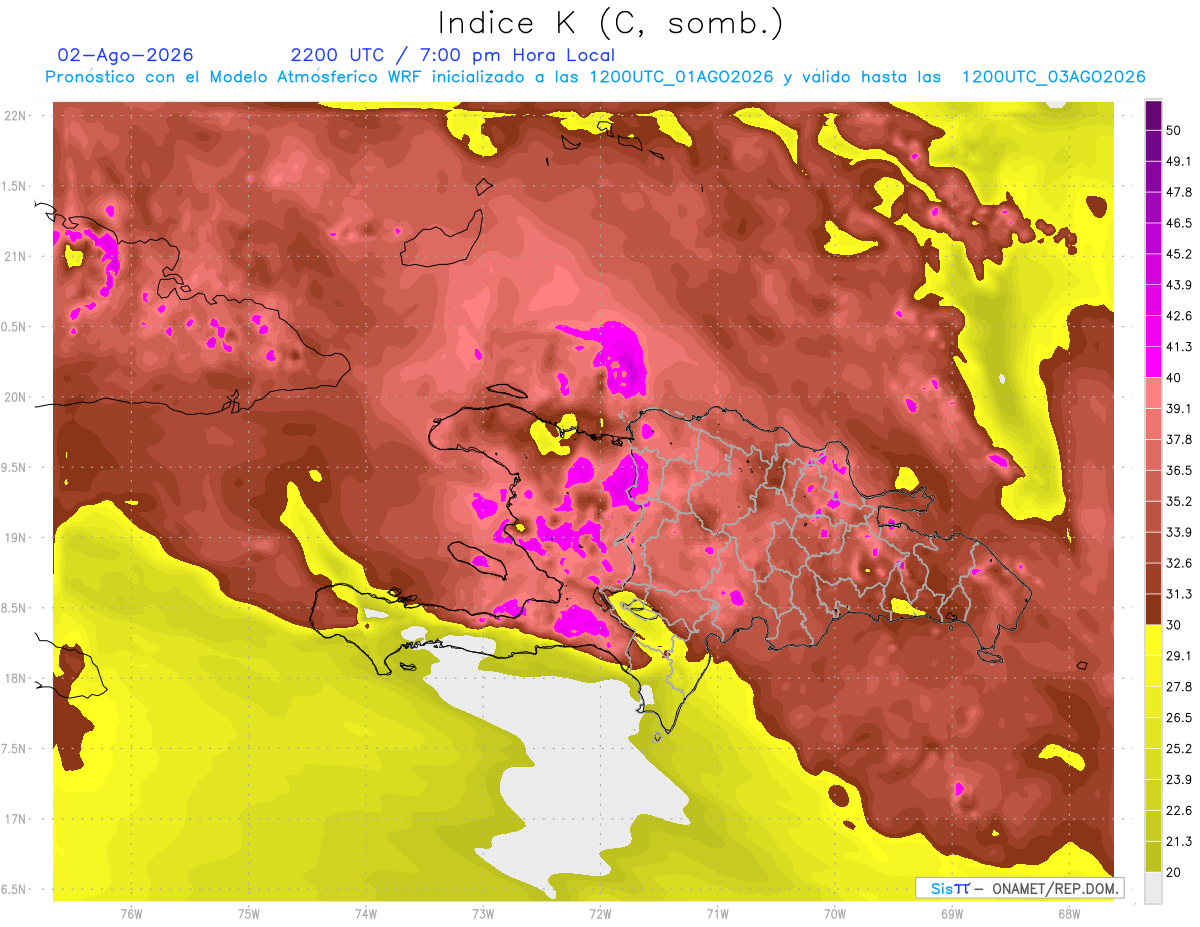Click the legend value "33.9"
The image size is (1200, 927).
click(1178, 532)
